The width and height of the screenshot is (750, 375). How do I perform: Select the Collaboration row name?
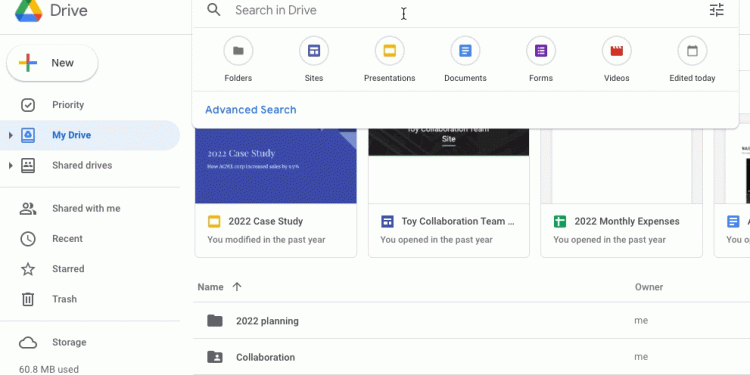tap(265, 357)
